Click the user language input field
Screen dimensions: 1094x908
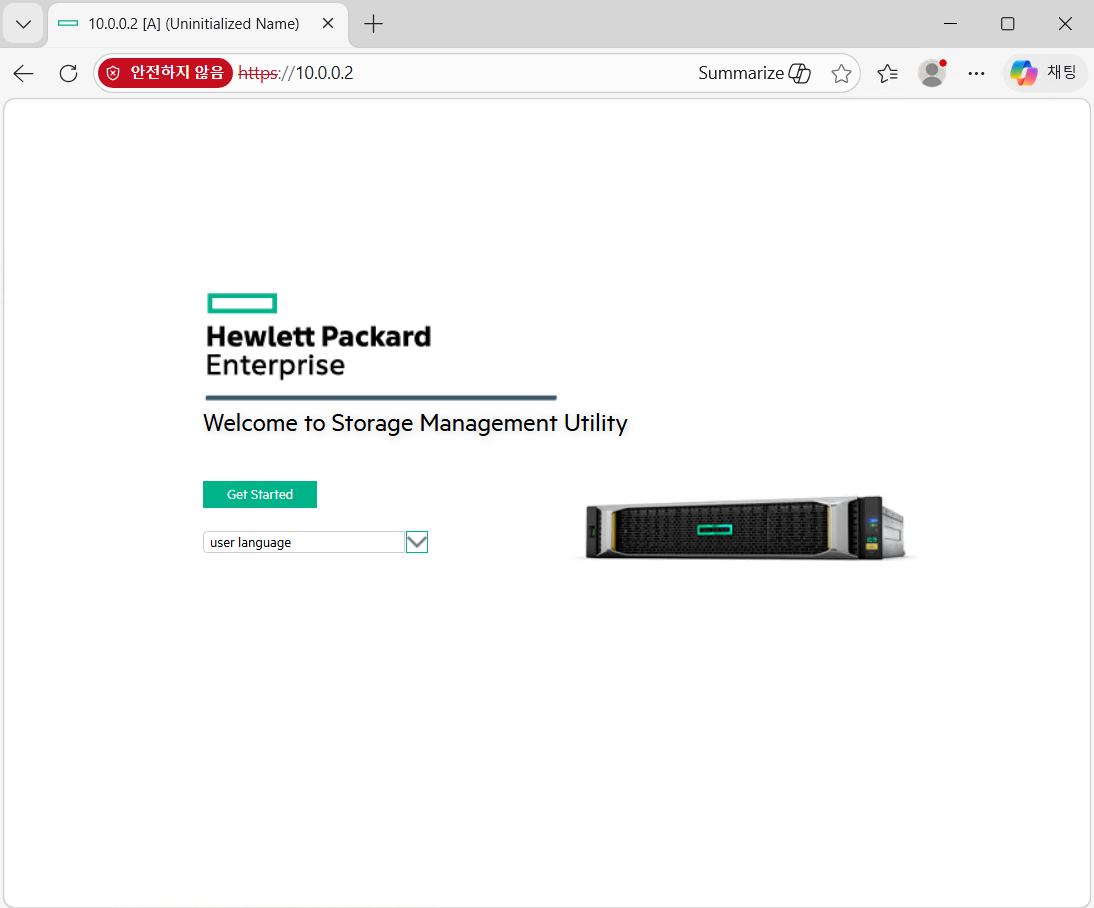coord(304,542)
